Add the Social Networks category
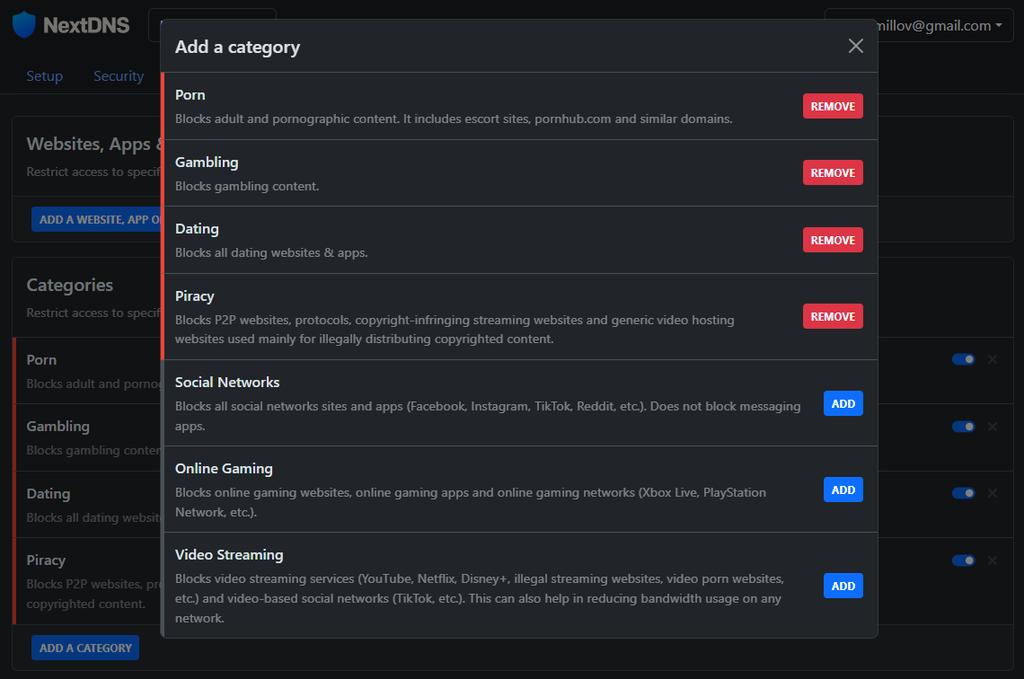 pos(843,403)
